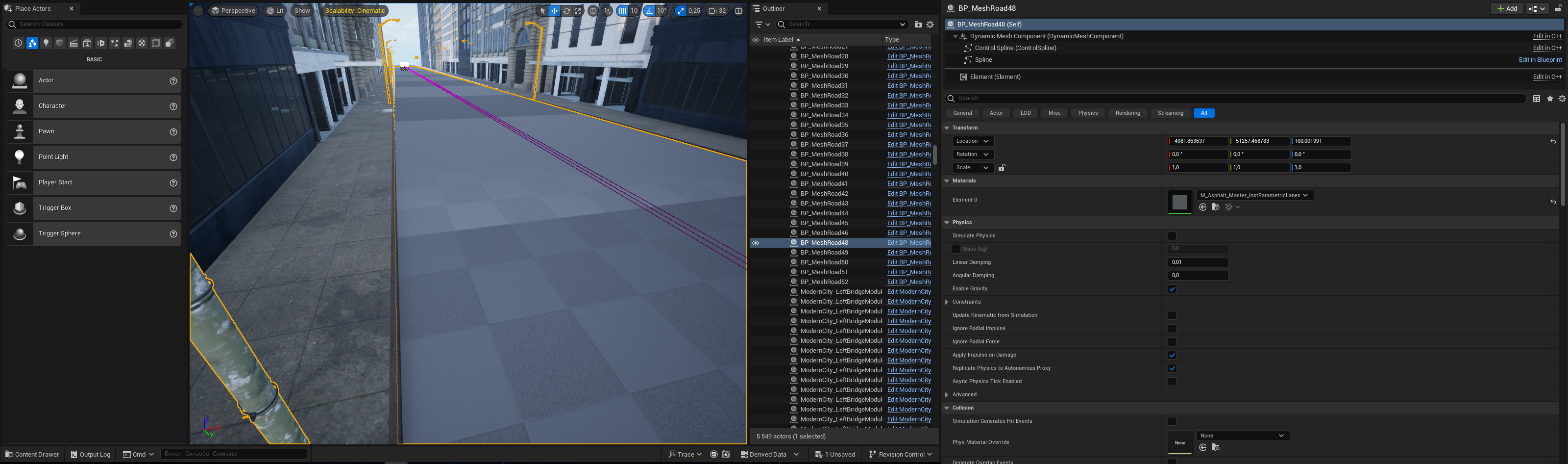Select the Visual Effects sparkle category icon
Image resolution: width=1568 pixels, height=464 pixels.
(x=115, y=43)
